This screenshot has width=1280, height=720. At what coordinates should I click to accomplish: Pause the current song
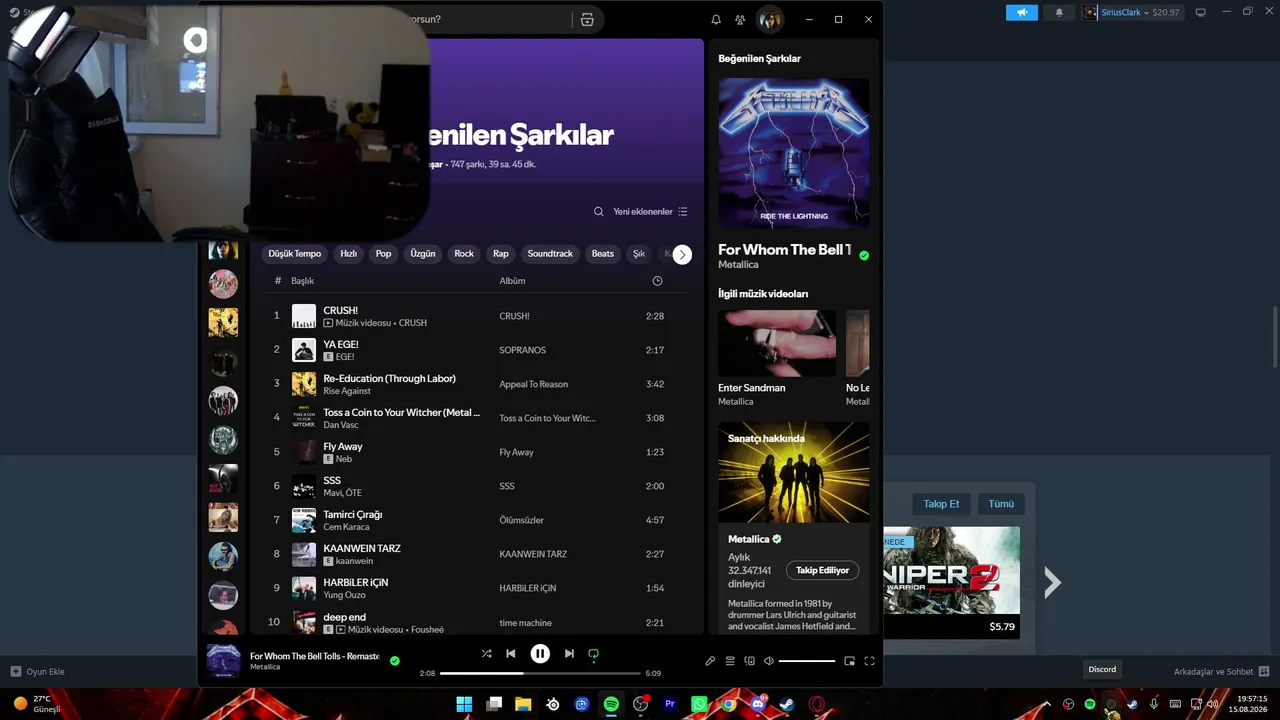tap(540, 654)
